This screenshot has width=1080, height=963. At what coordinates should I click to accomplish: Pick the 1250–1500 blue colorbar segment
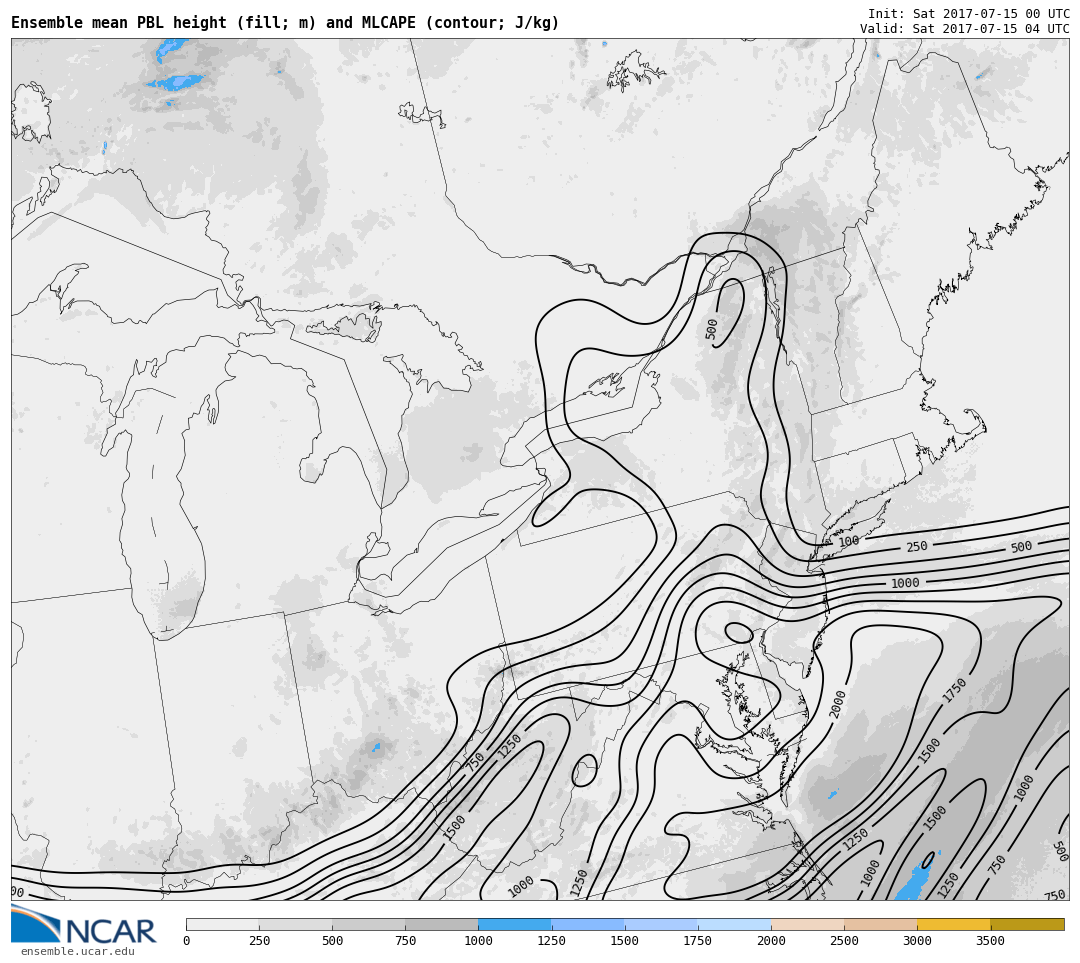point(588,924)
